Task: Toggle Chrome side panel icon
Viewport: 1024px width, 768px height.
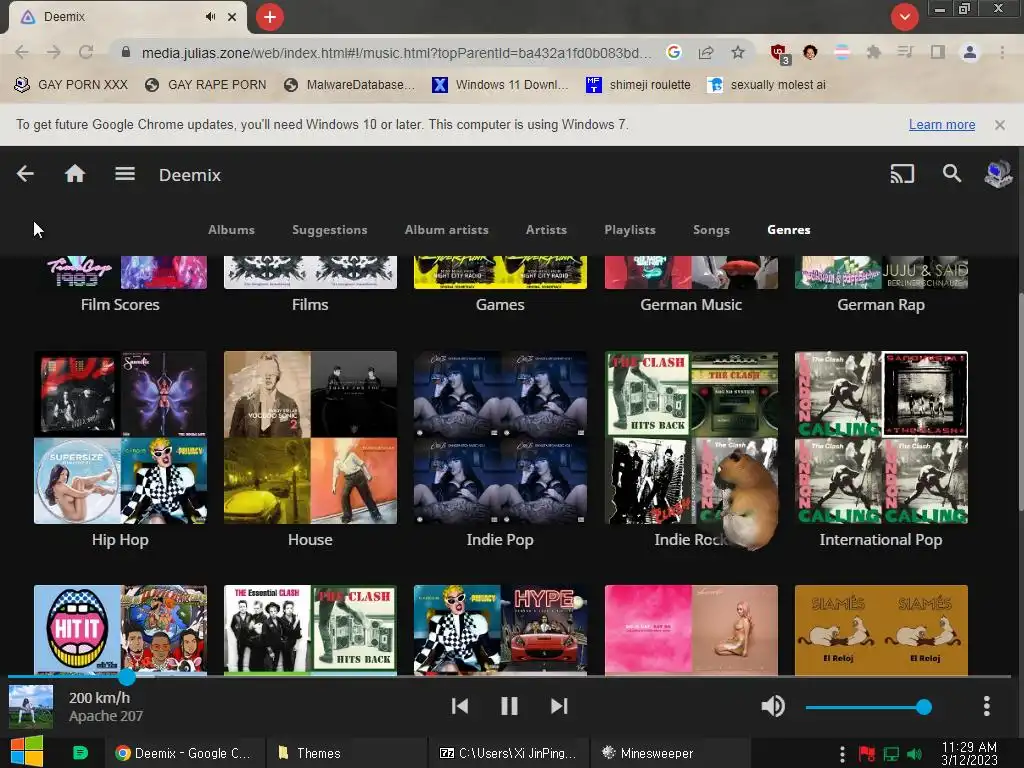Action: tap(938, 52)
